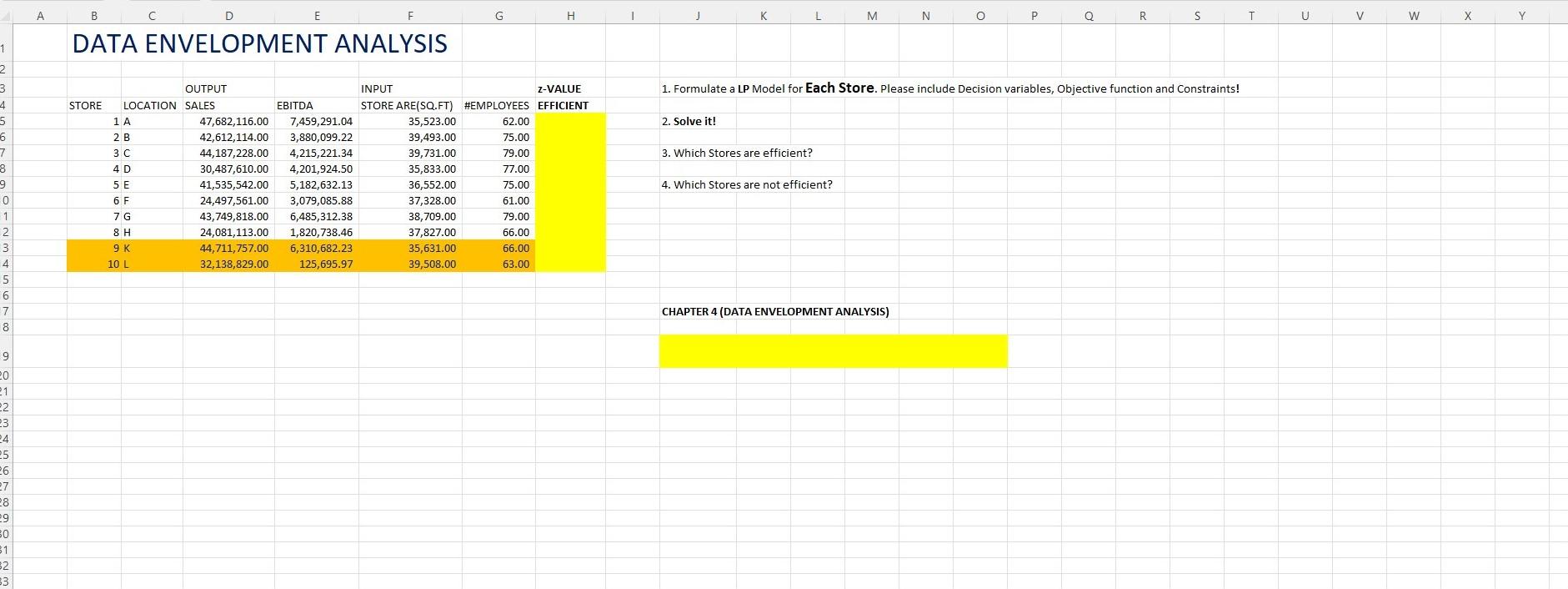
Task: Select the DATA ENVELOPMENT ANALYSIS title cell
Action: click(260, 43)
